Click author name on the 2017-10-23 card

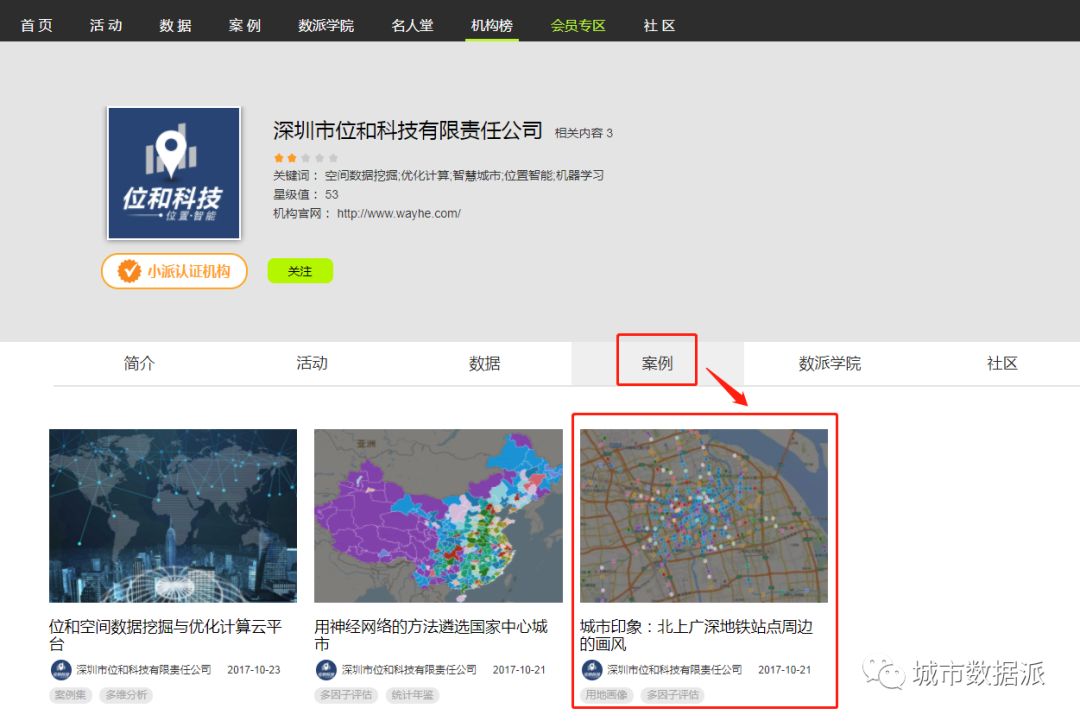click(144, 670)
